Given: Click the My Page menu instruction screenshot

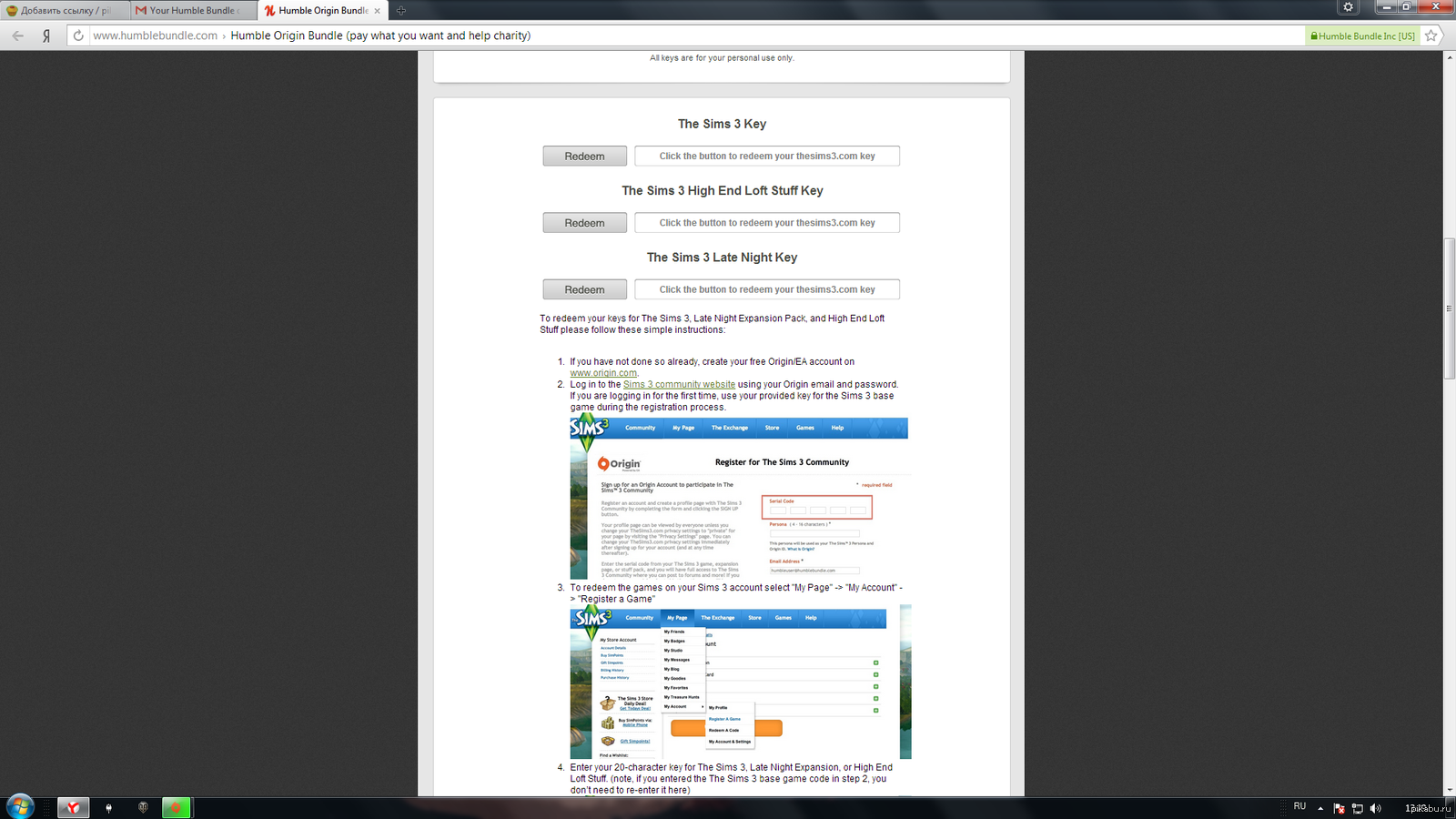Looking at the screenshot, I should click(x=741, y=682).
